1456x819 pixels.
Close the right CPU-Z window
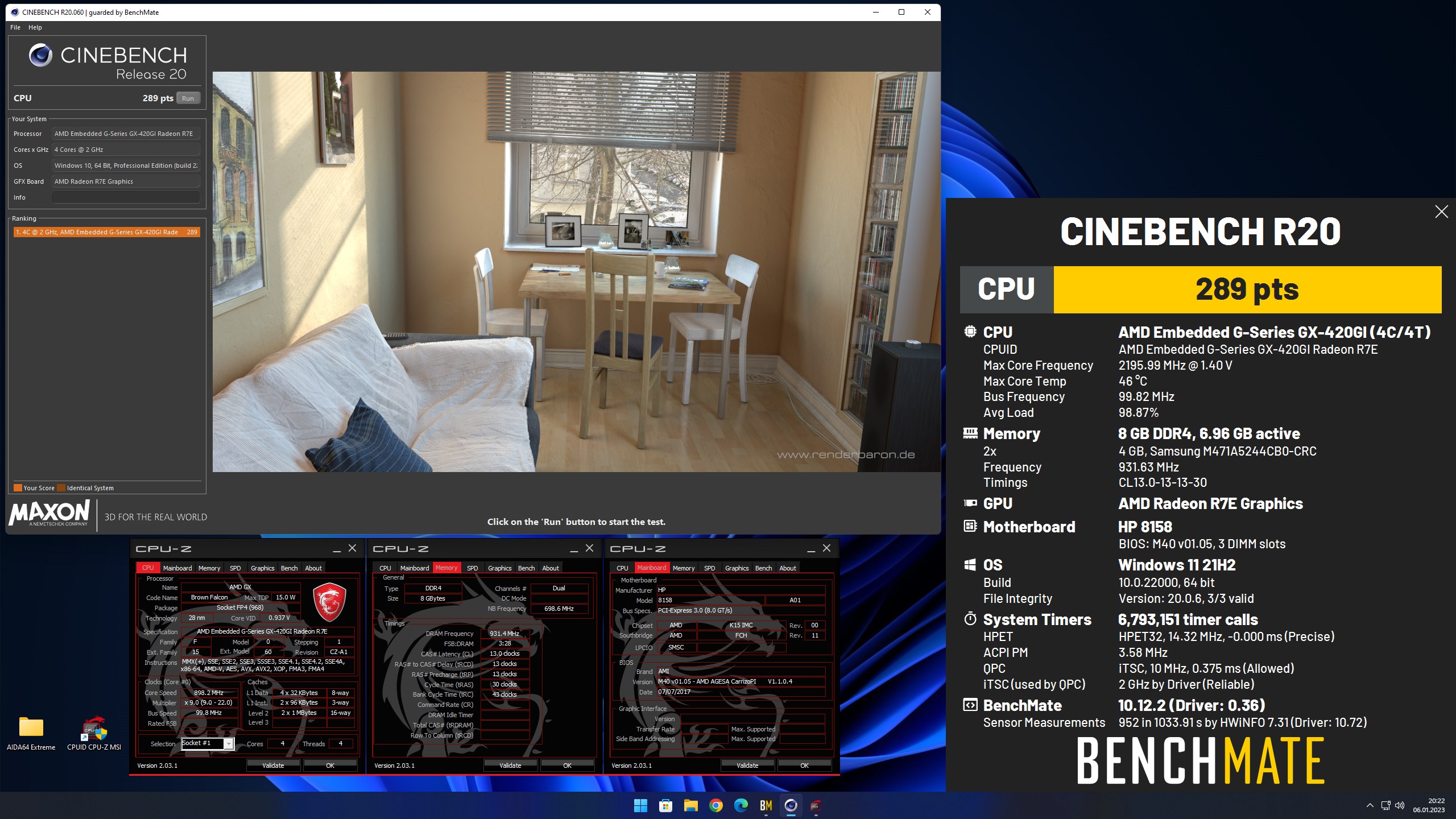(x=827, y=548)
